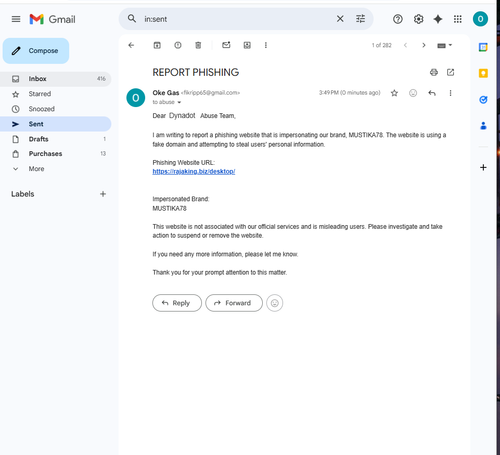
Task: Click the reply arrow in the message header
Action: [x=432, y=93]
